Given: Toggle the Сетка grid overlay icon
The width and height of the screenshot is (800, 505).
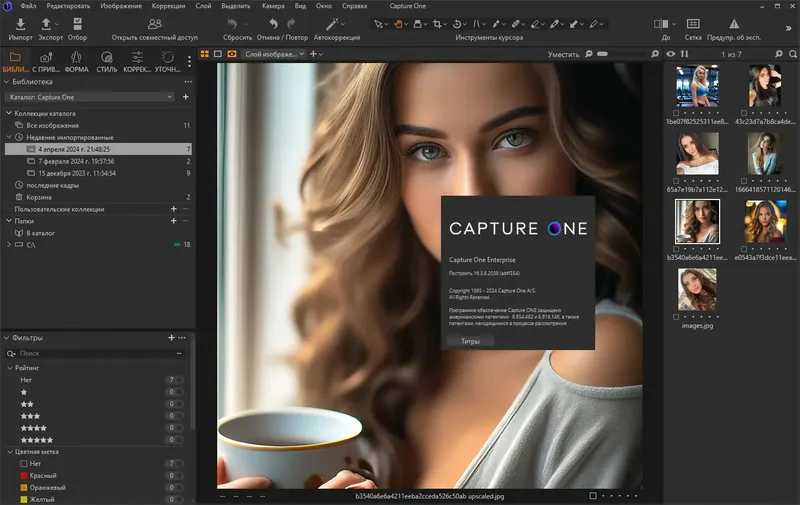Looking at the screenshot, I should coord(693,23).
